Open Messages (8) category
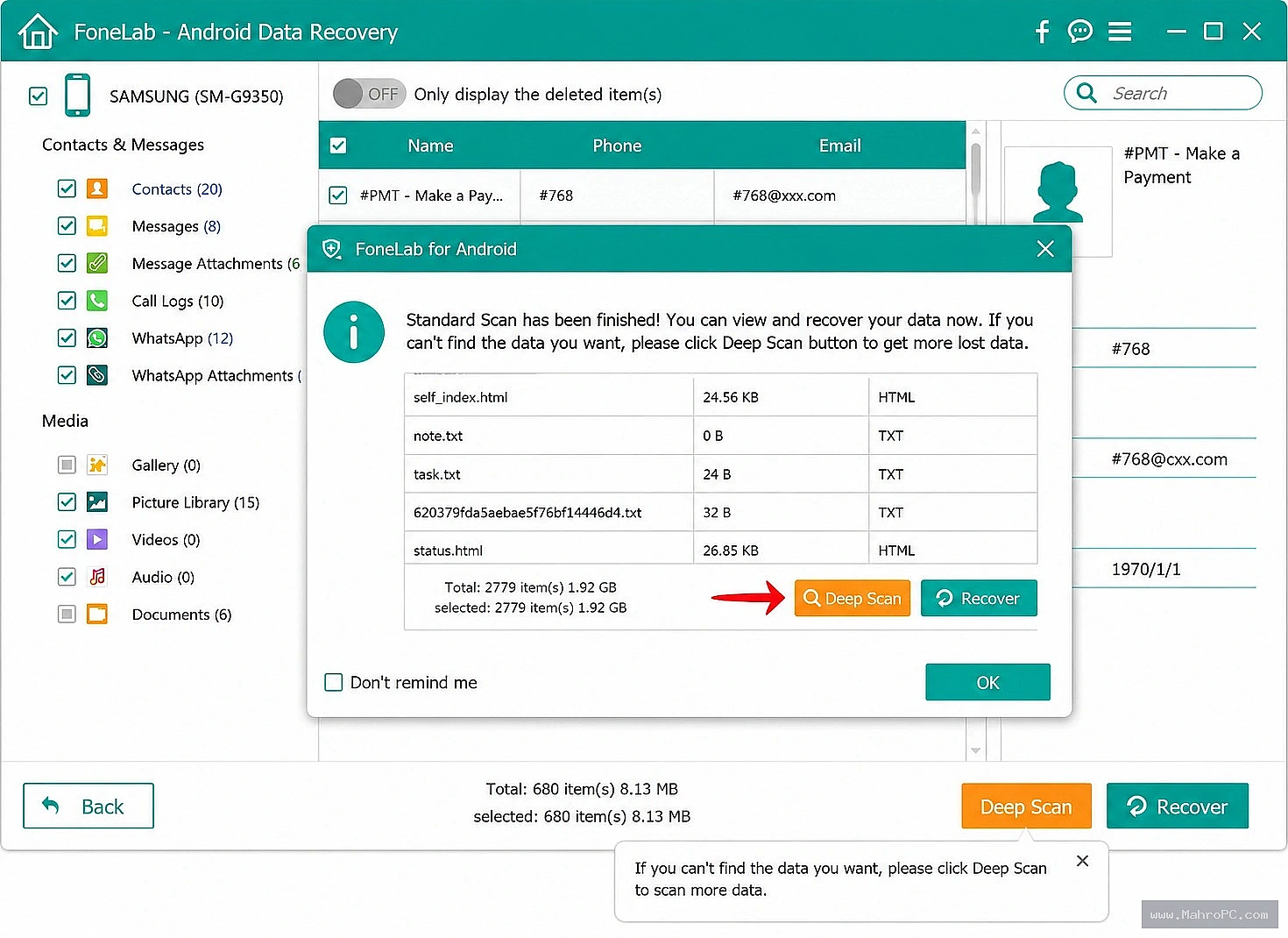Viewport: 1288px width, 938px height. [176, 226]
